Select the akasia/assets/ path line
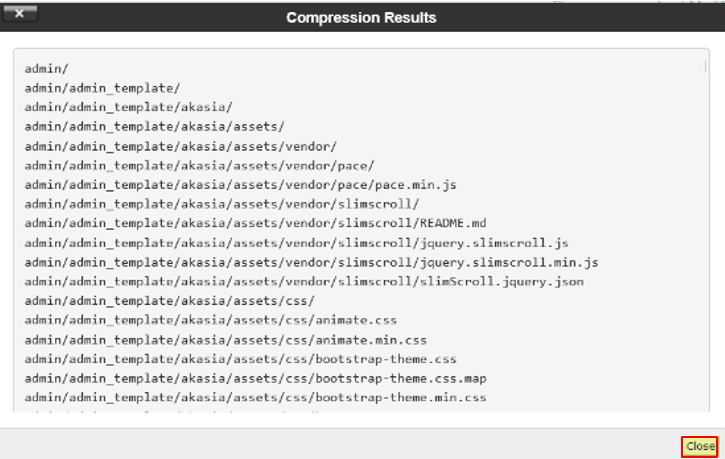Viewport: 725px width, 459px height. (154, 127)
